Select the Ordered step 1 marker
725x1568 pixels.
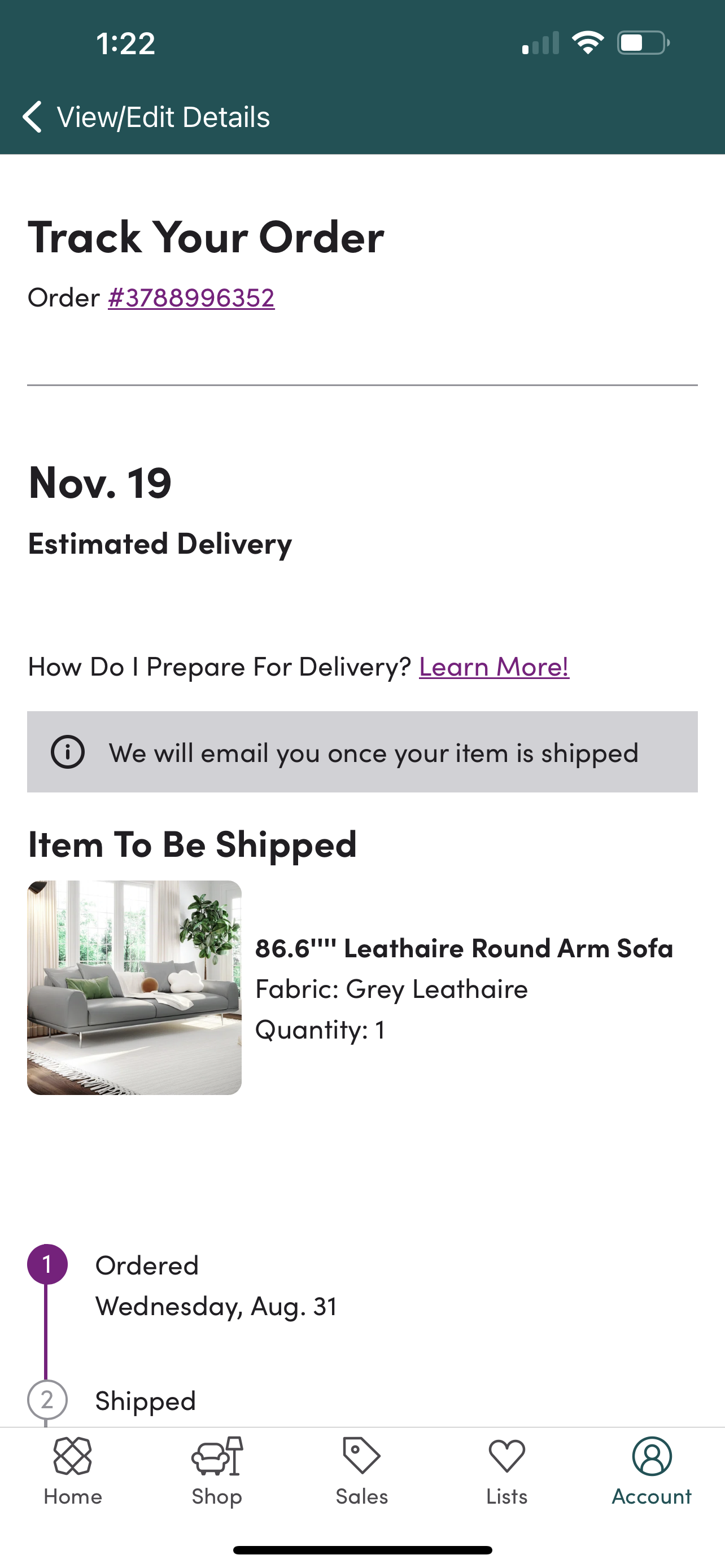47,1264
